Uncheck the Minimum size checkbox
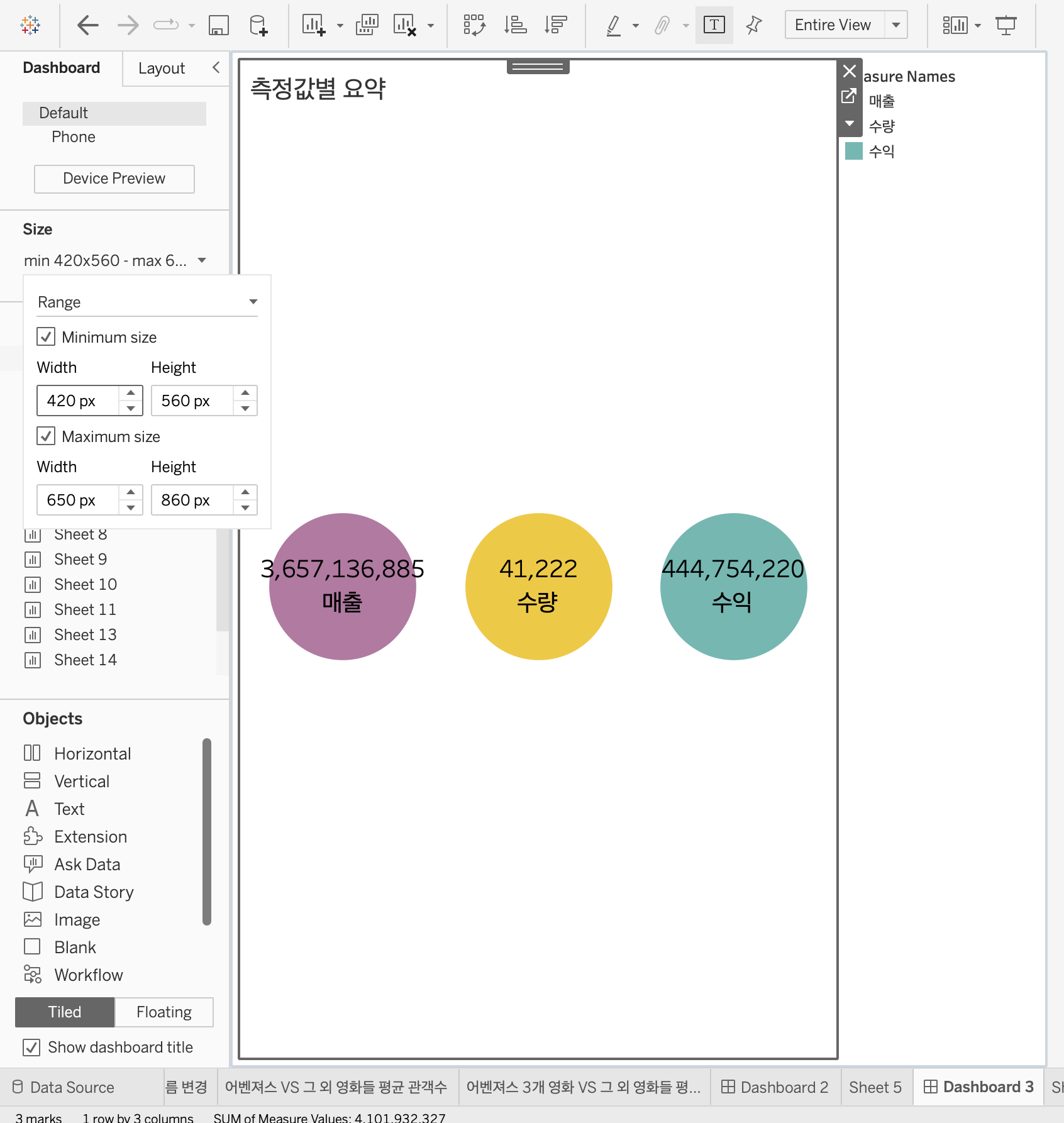 click(x=46, y=336)
